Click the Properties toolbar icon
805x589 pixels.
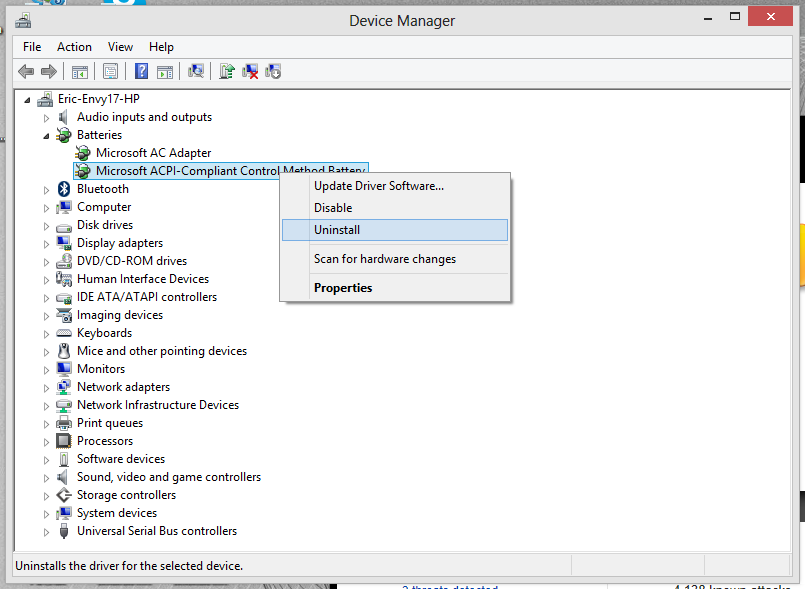[x=110, y=71]
